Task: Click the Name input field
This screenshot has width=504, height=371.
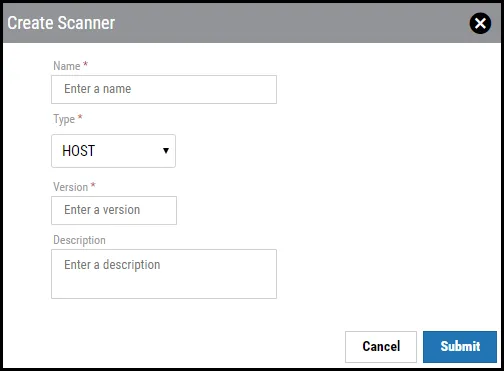Action: [x=164, y=89]
